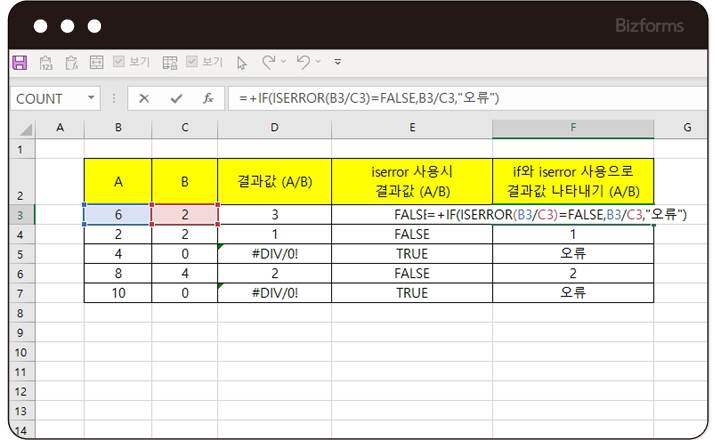Click cell F5 showing 오류

point(573,254)
